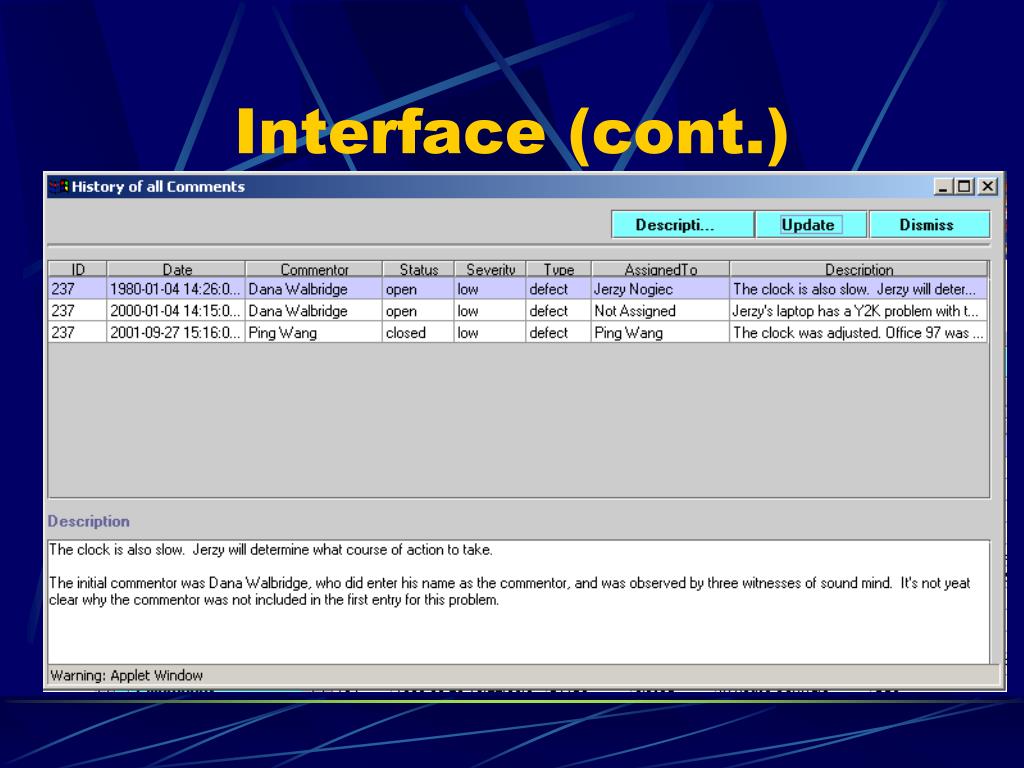The image size is (1024, 768).
Task: Click 'defect' type in the Jerzy Nogiec row
Action: (x=558, y=289)
